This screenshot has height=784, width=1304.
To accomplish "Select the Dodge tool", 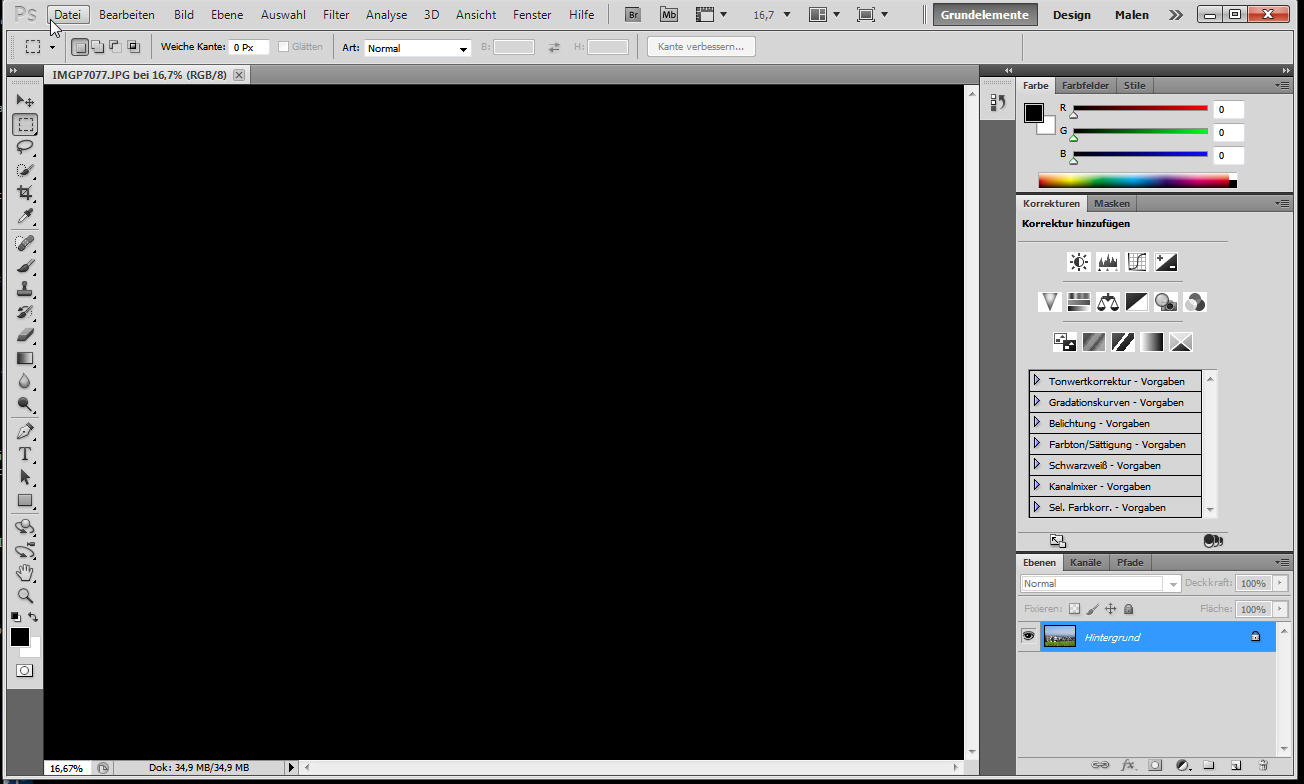I will click(x=25, y=404).
